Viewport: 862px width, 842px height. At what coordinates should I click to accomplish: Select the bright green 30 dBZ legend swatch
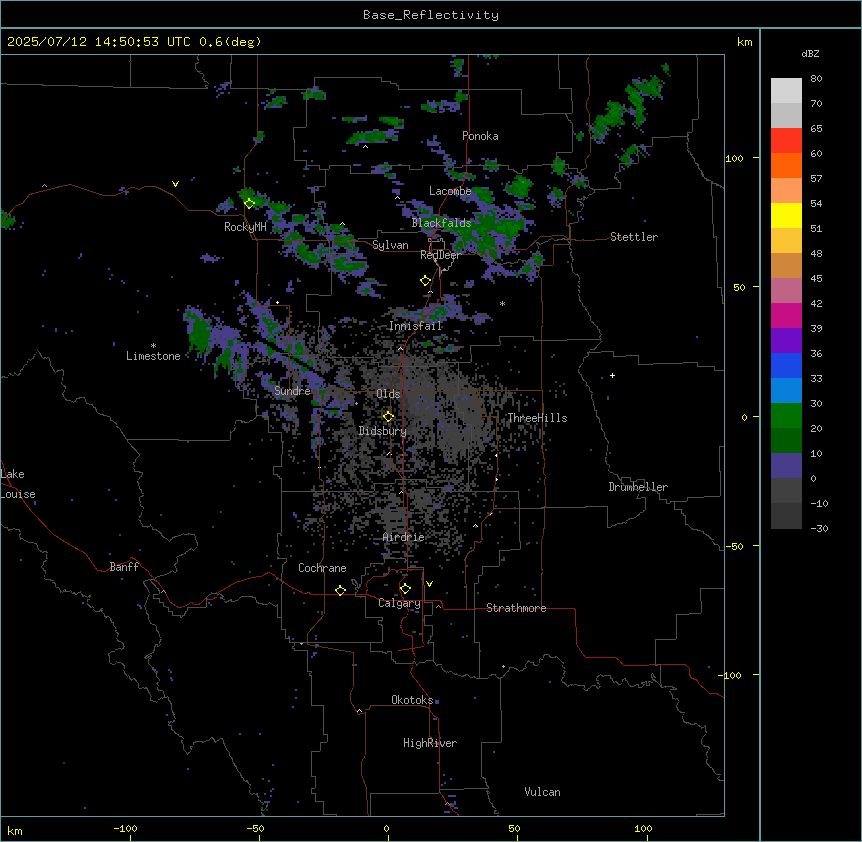786,416
